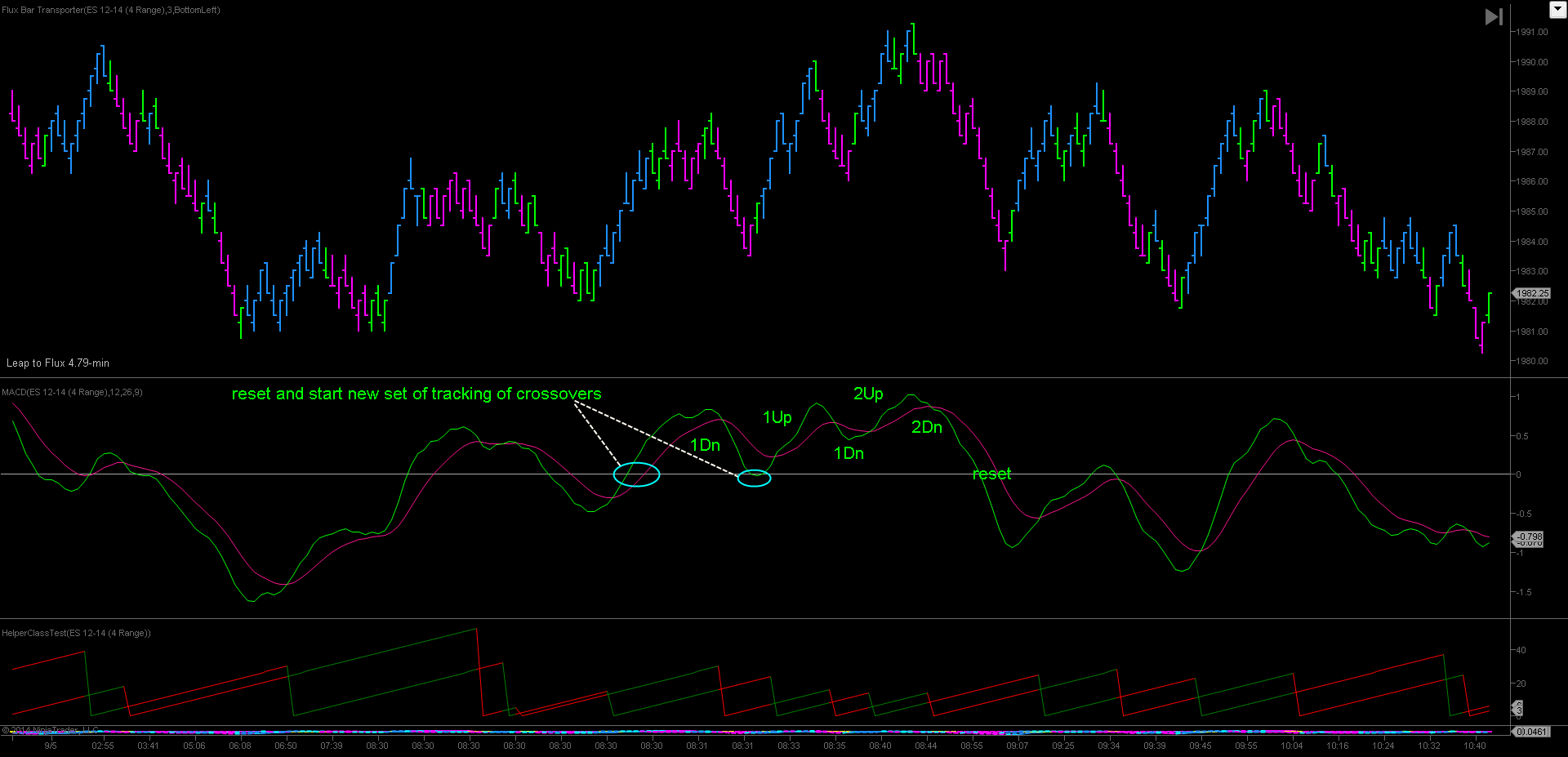
Task: Click the 0.5 level on MACD axis
Action: click(1522, 436)
